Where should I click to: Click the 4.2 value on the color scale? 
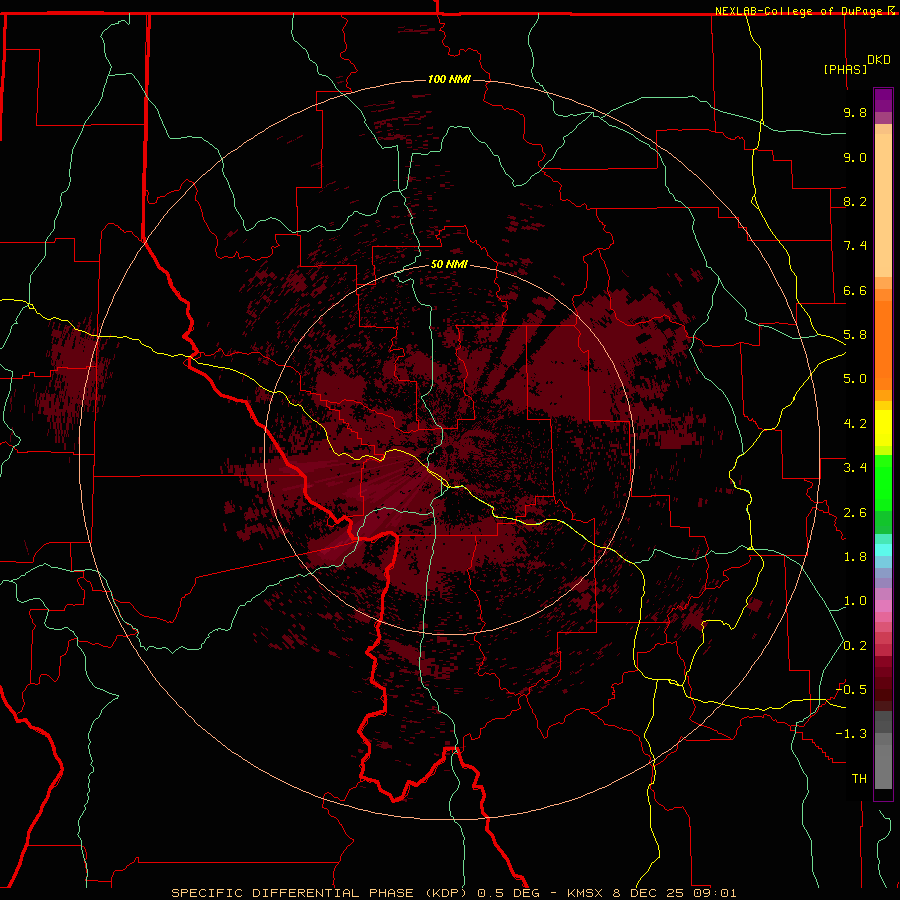[855, 424]
